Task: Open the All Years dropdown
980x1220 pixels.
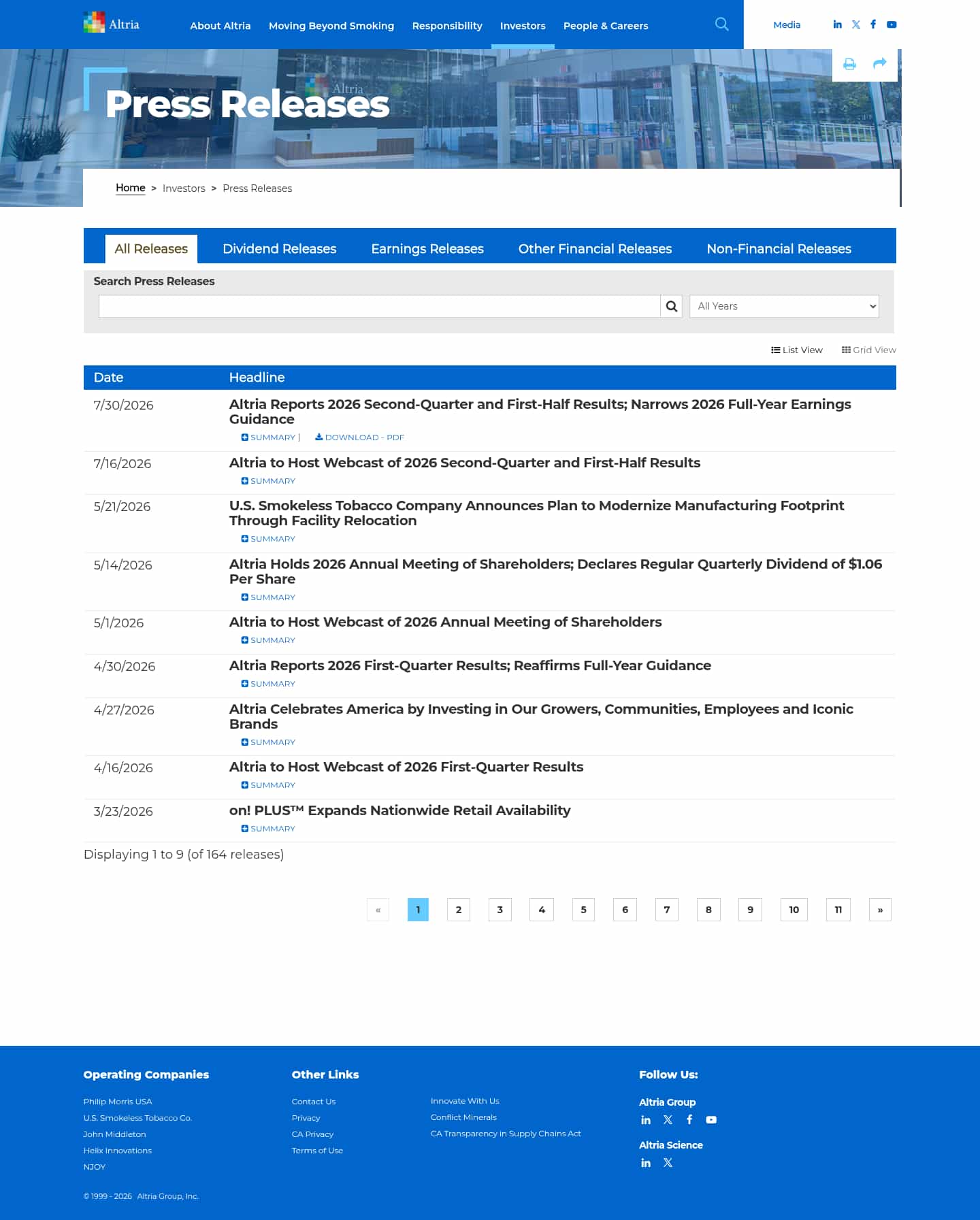Action: [x=784, y=306]
